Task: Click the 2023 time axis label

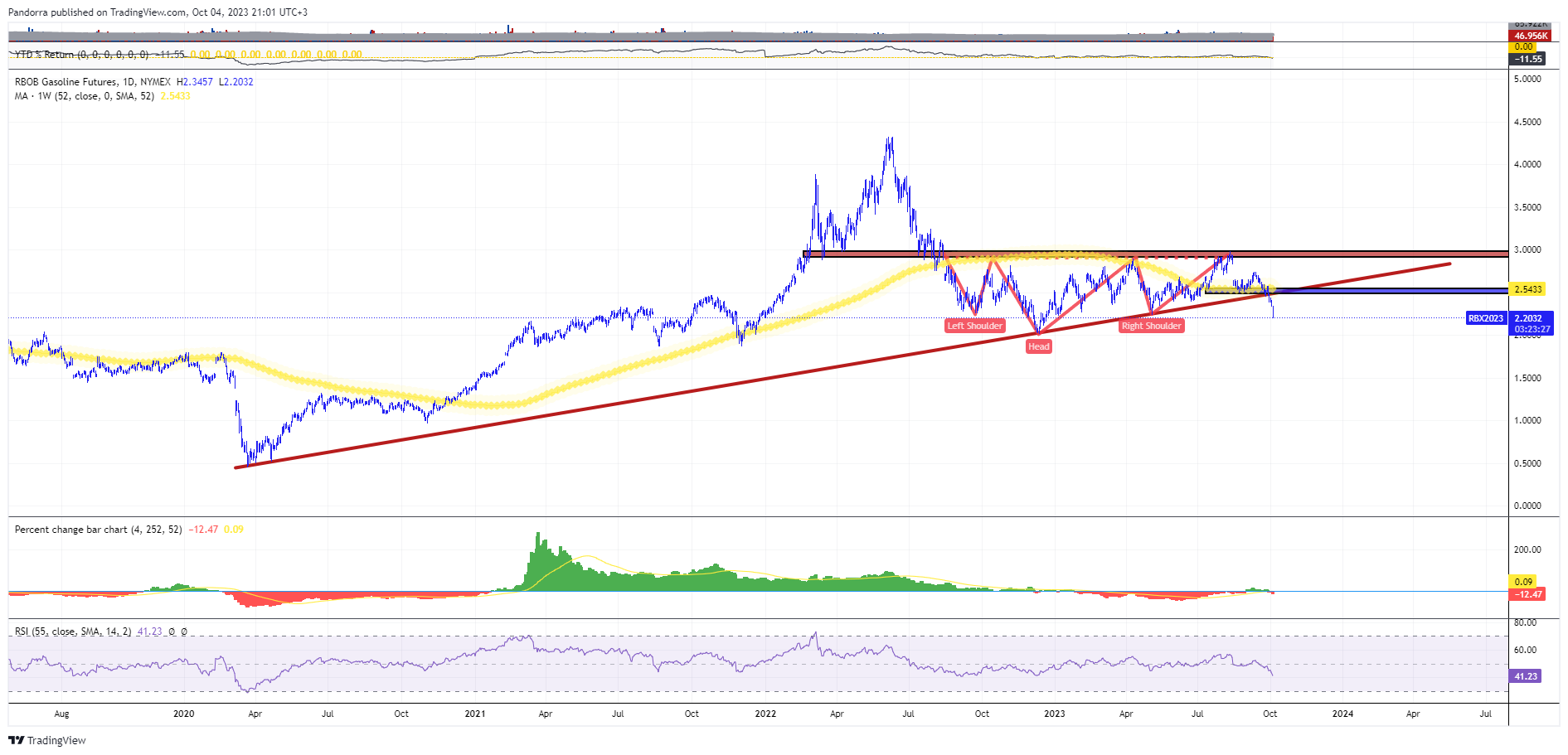Action: coord(1055,714)
